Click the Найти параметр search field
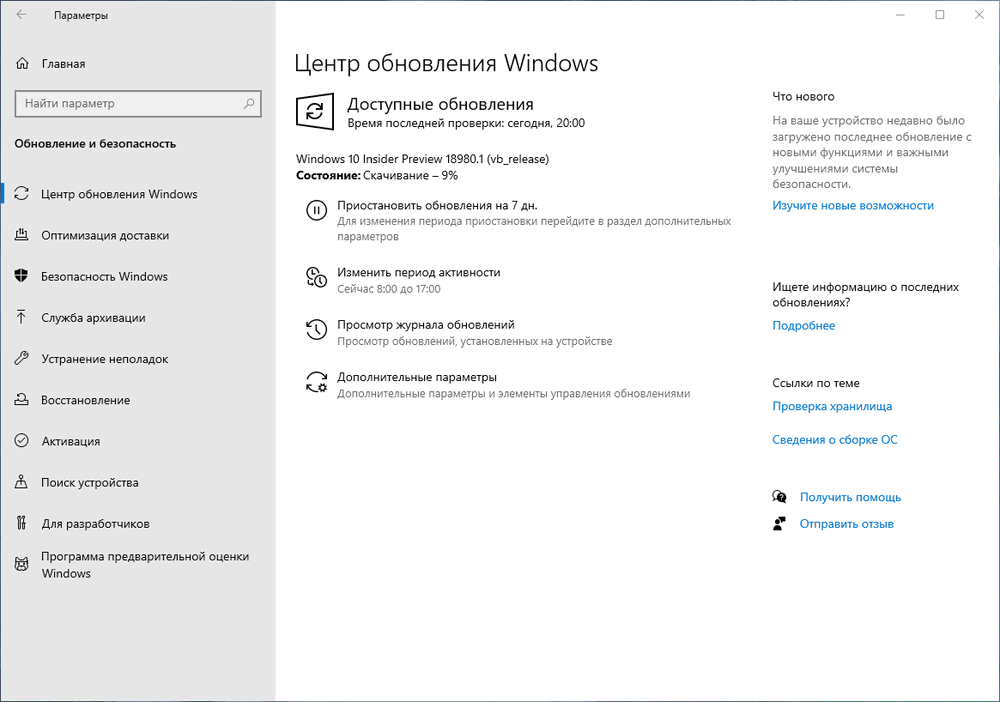This screenshot has width=1000, height=702. 138,104
